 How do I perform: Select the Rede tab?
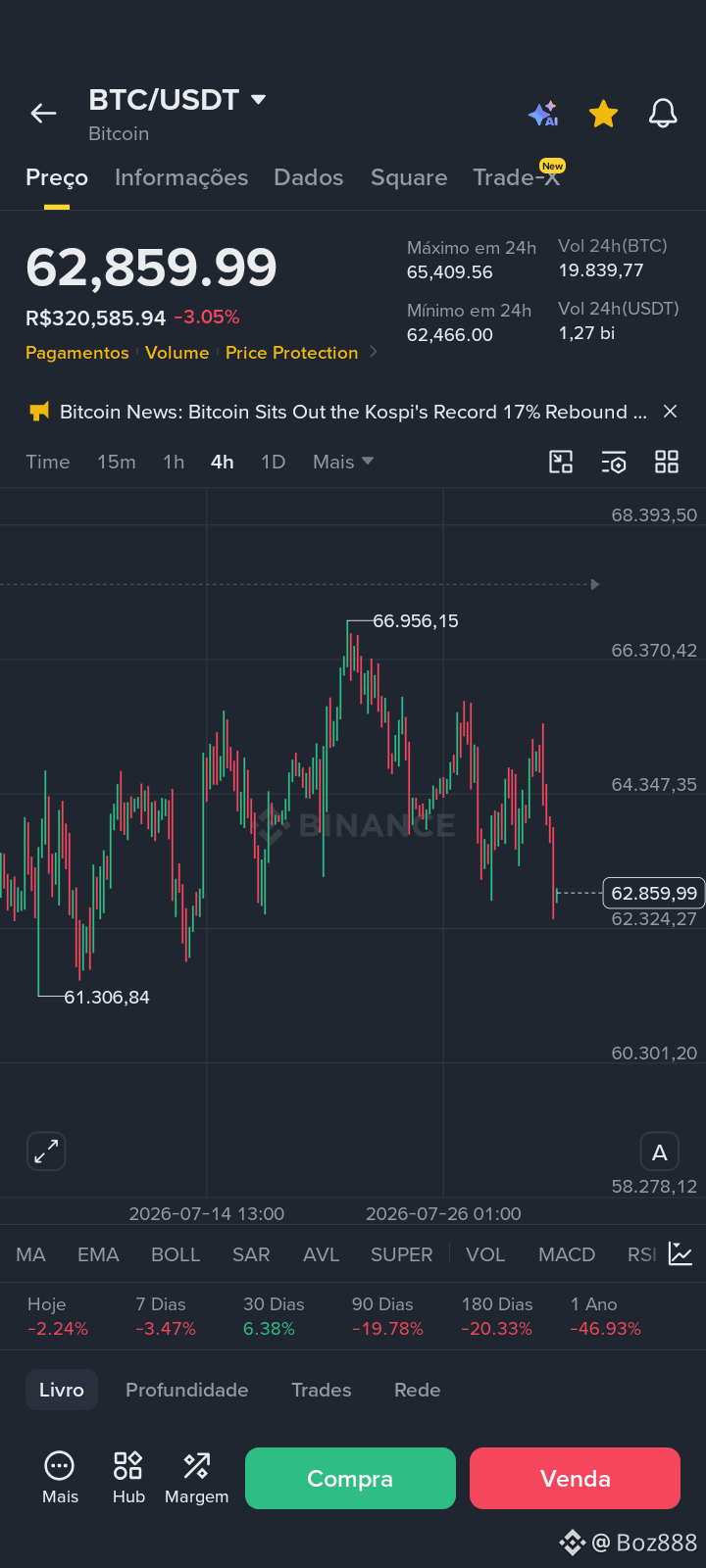[x=418, y=1390]
